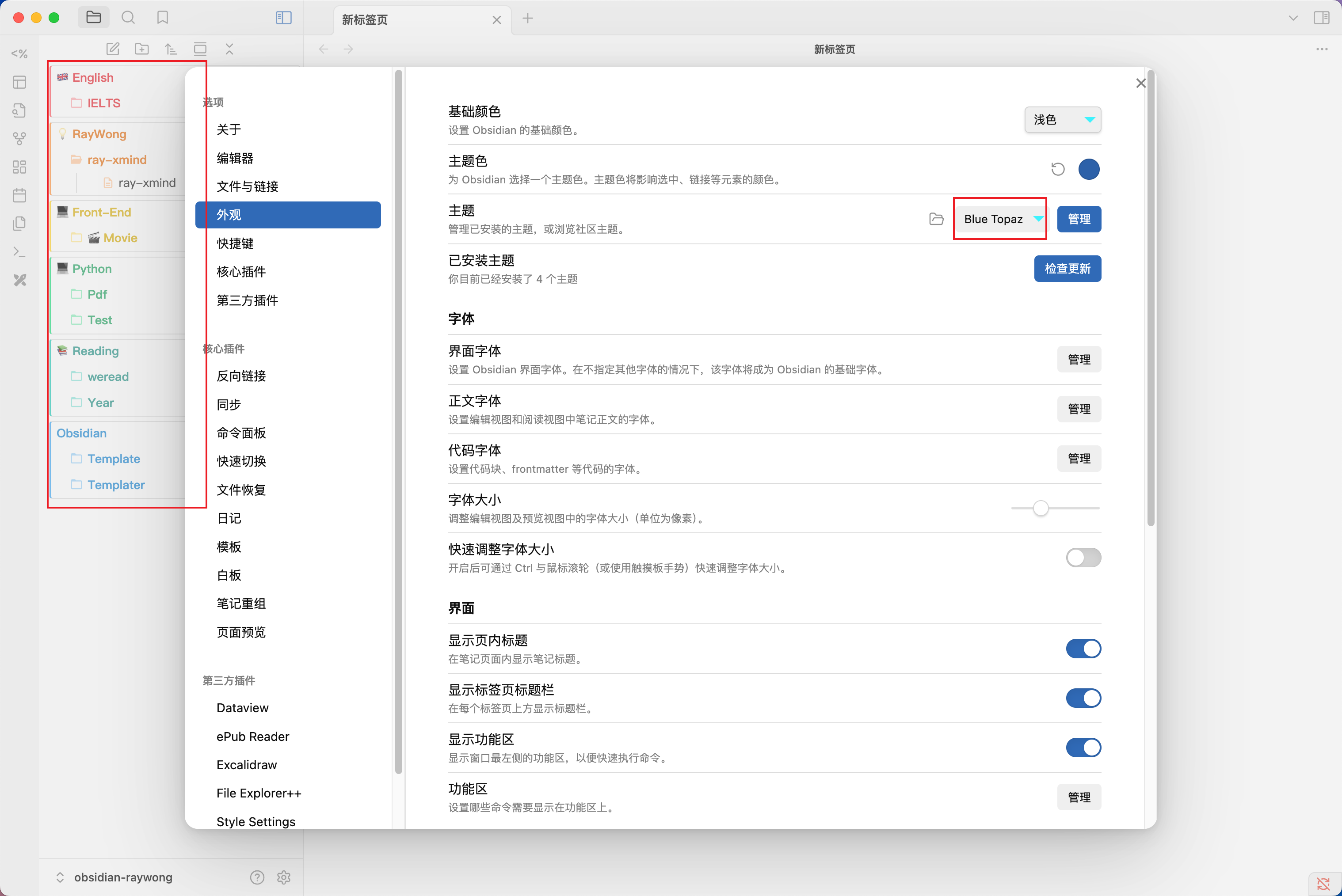Expand the tab list chevron at top right
Viewport: 1342px width, 896px height.
point(1293,18)
